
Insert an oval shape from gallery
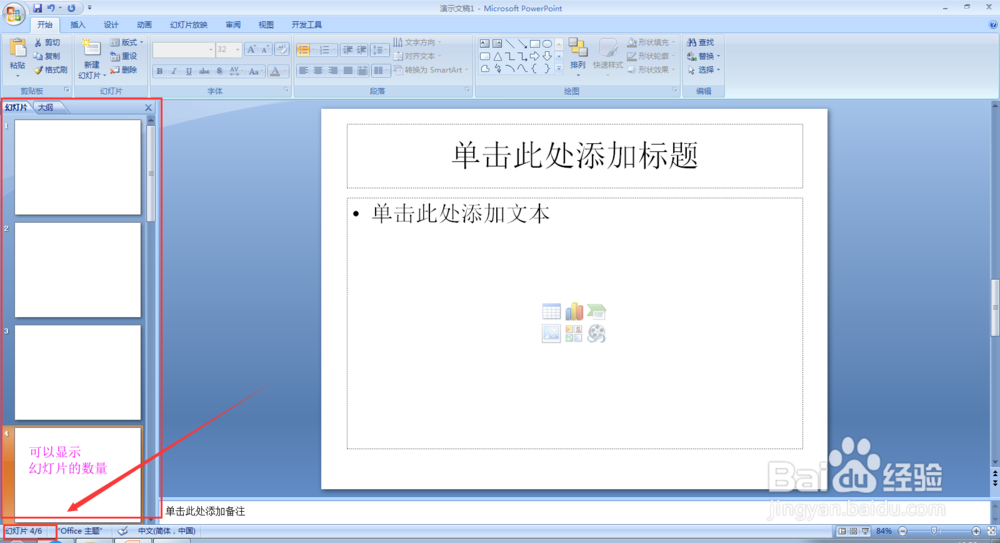pyautogui.click(x=547, y=44)
